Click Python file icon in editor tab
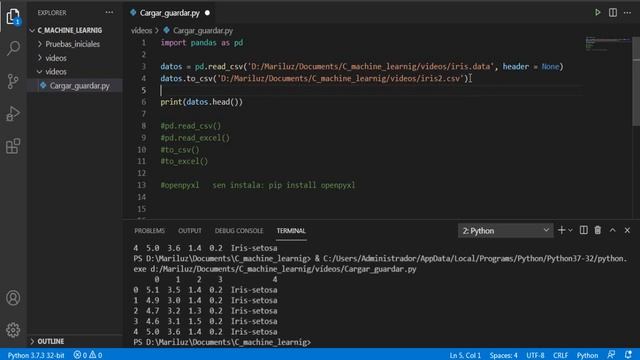 pos(133,13)
